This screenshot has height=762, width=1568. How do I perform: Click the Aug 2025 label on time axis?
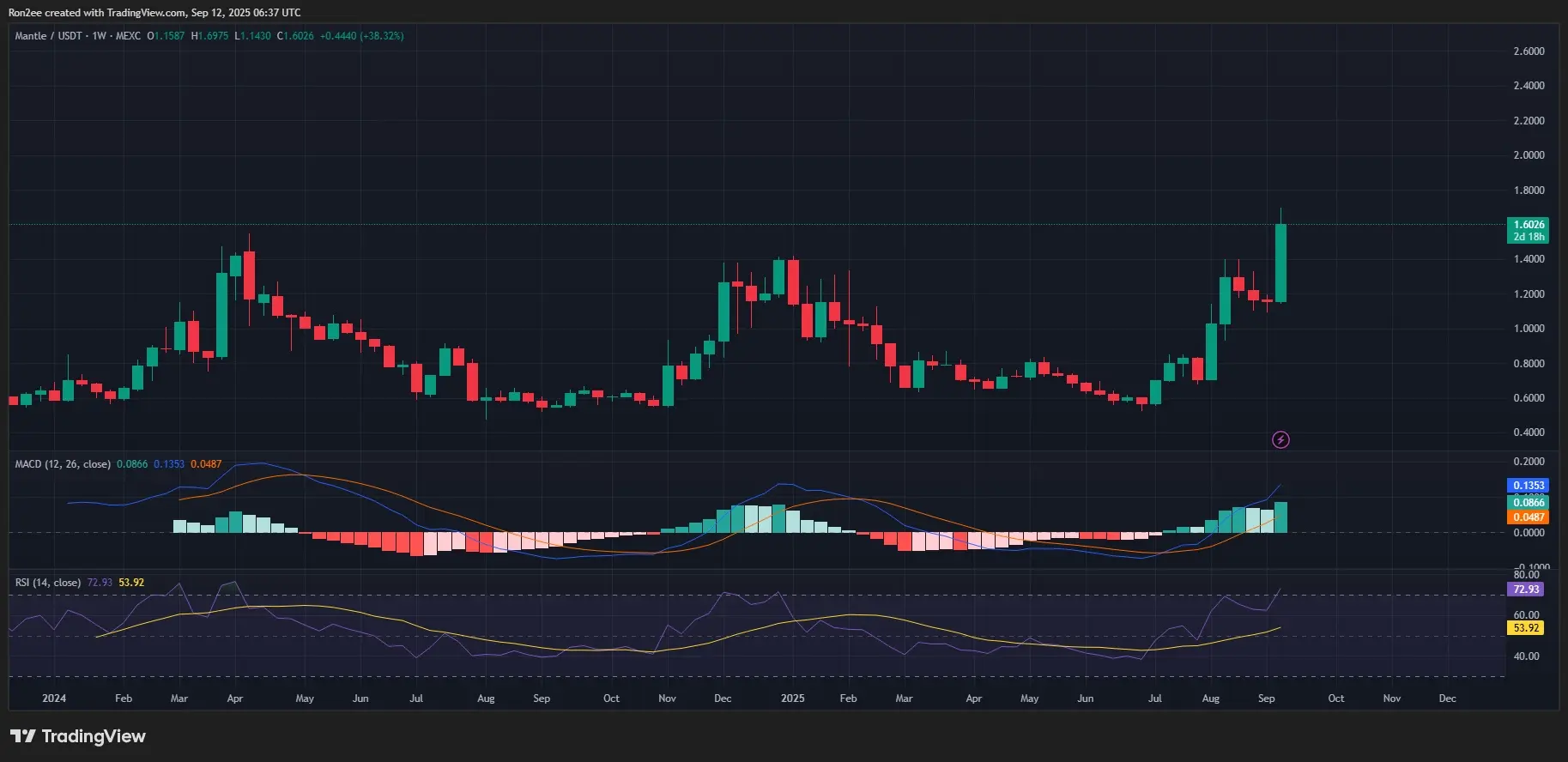point(1211,698)
